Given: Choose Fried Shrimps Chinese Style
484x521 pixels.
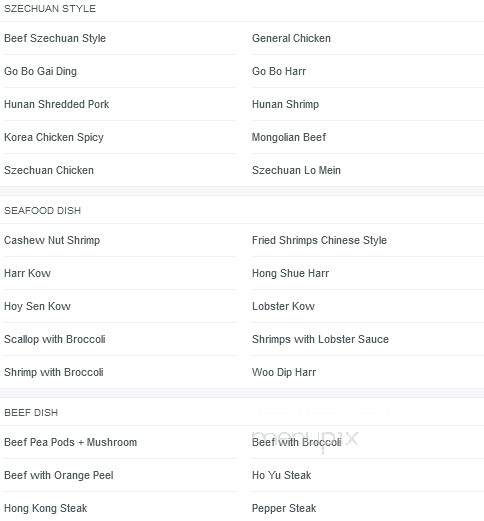Looking at the screenshot, I should point(319,240).
